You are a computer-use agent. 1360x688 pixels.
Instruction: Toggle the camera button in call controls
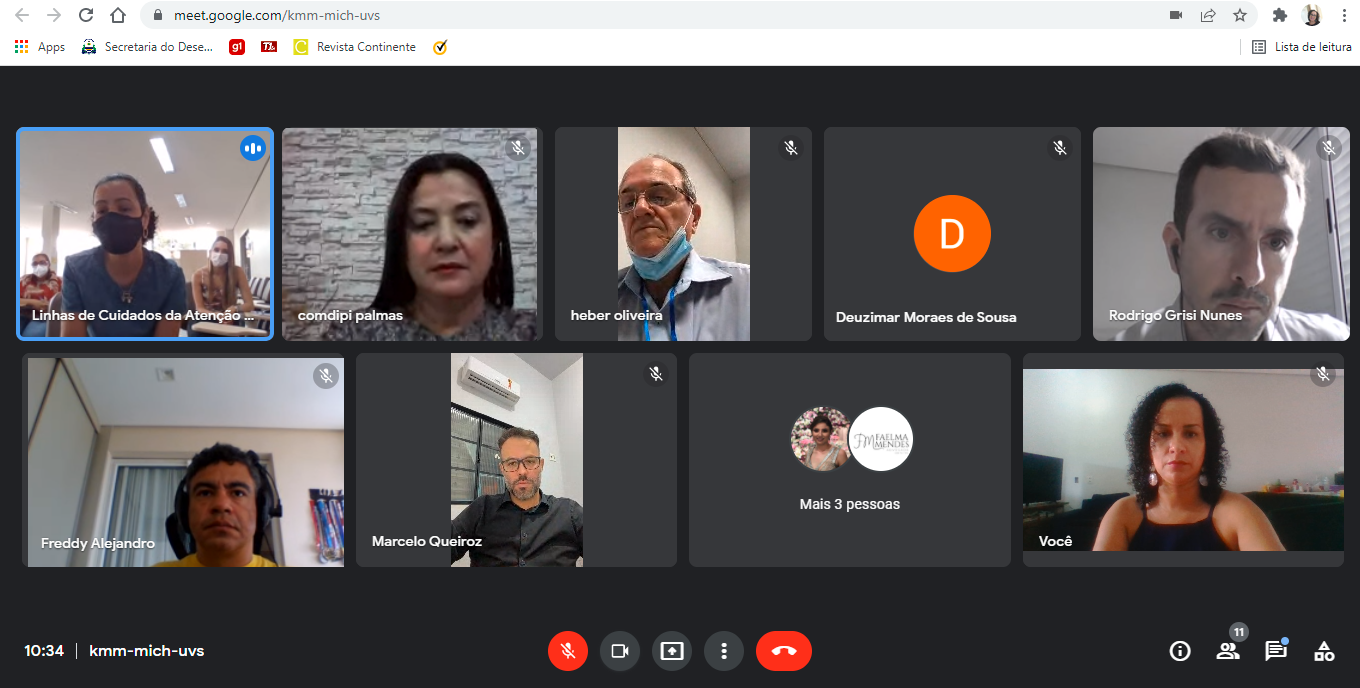tap(619, 651)
